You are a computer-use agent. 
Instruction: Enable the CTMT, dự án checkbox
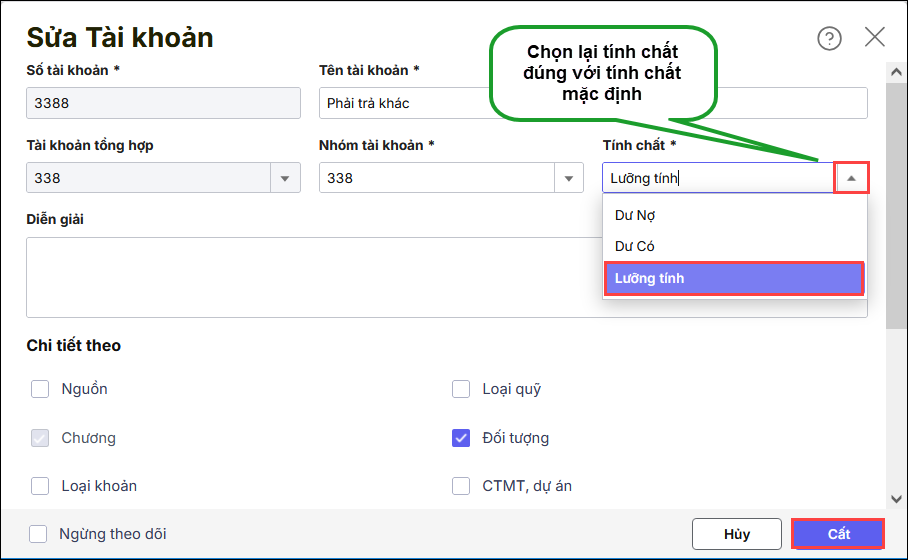click(461, 486)
